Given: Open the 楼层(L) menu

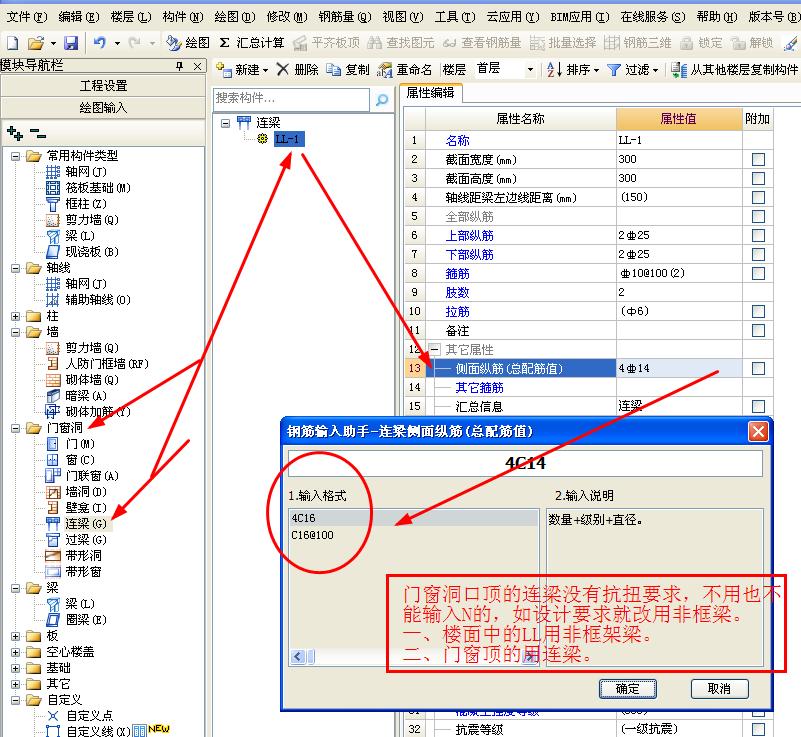Looking at the screenshot, I should (x=131, y=17).
